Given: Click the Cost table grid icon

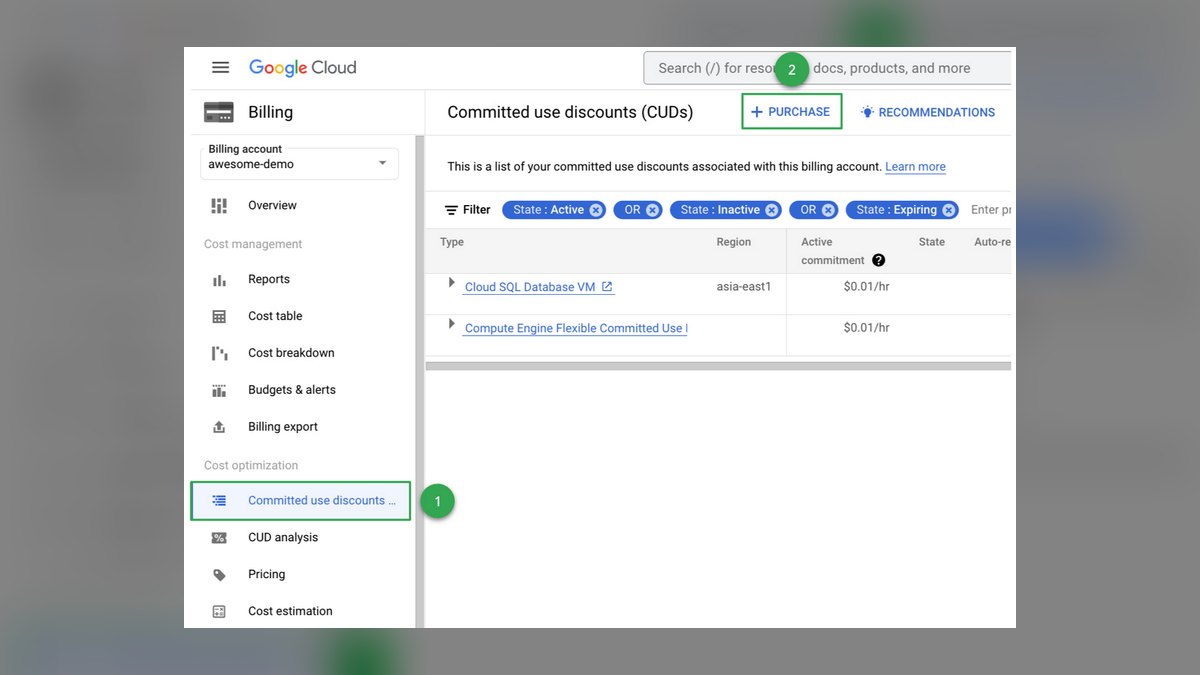Looking at the screenshot, I should (219, 317).
